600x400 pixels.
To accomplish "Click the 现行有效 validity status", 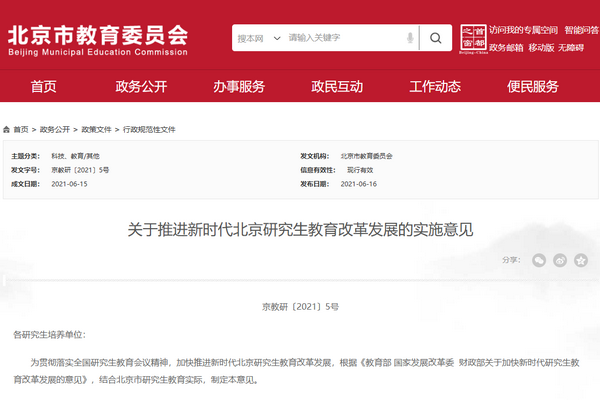I will pyautogui.click(x=360, y=170).
